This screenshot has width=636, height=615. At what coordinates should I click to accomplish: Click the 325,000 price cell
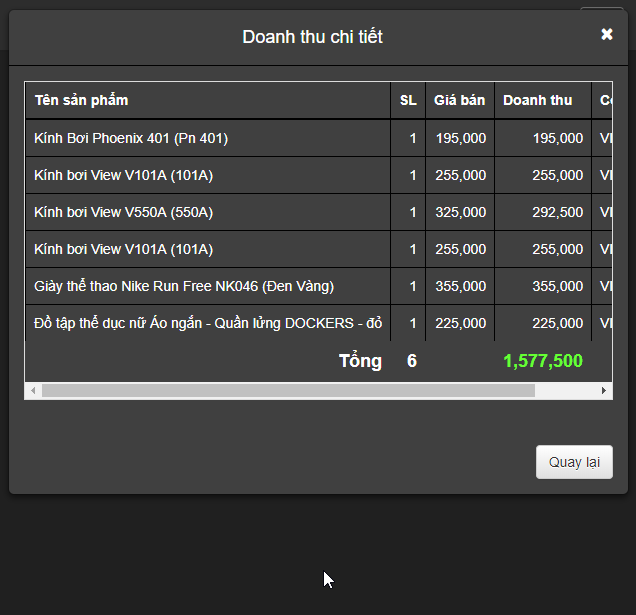click(x=461, y=212)
